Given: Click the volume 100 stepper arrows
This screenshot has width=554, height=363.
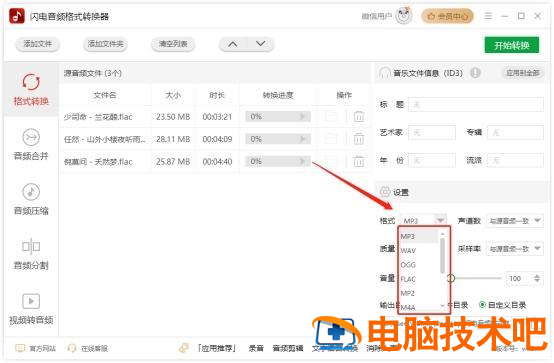Looking at the screenshot, I should pos(537,278).
